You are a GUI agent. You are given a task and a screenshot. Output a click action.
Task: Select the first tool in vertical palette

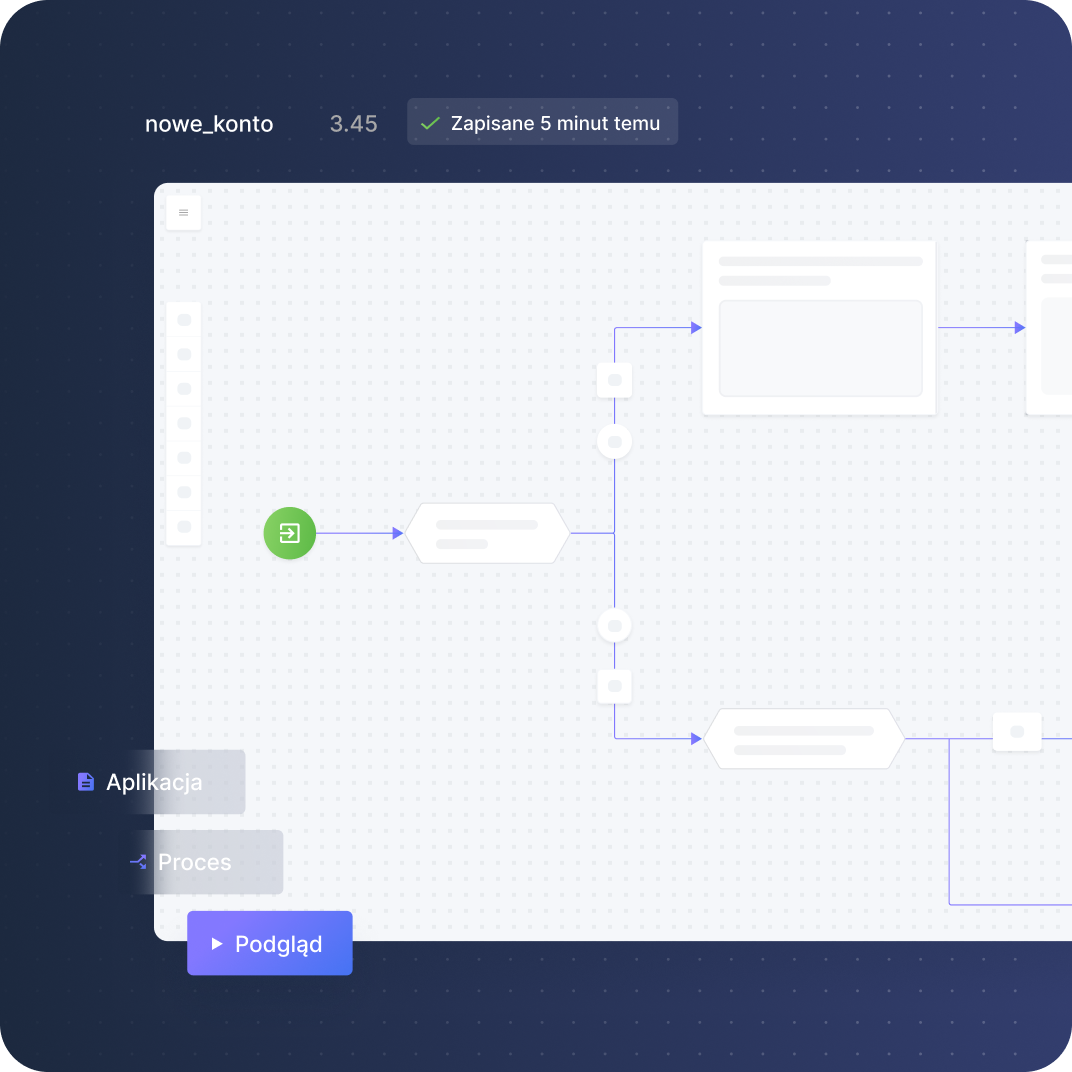coord(184,319)
